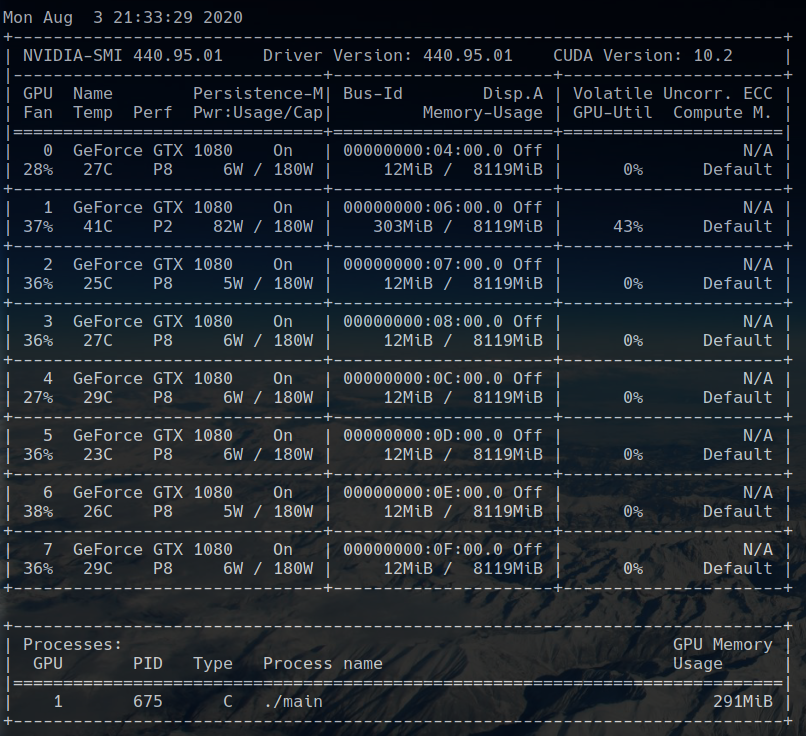The height and width of the screenshot is (736, 806).
Task: Click the Memory-Usage header text
Action: (x=483, y=113)
